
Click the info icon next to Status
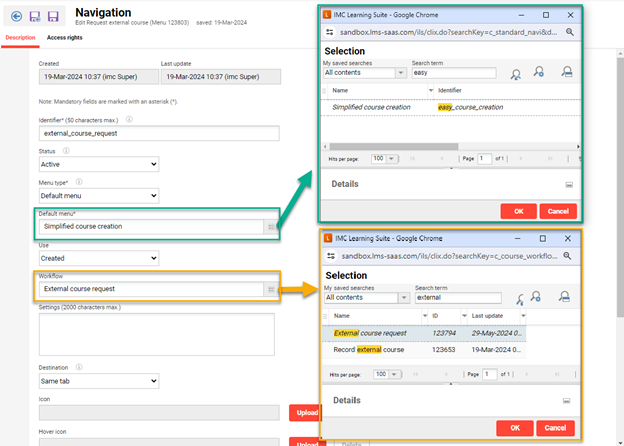pyautogui.click(x=64, y=151)
